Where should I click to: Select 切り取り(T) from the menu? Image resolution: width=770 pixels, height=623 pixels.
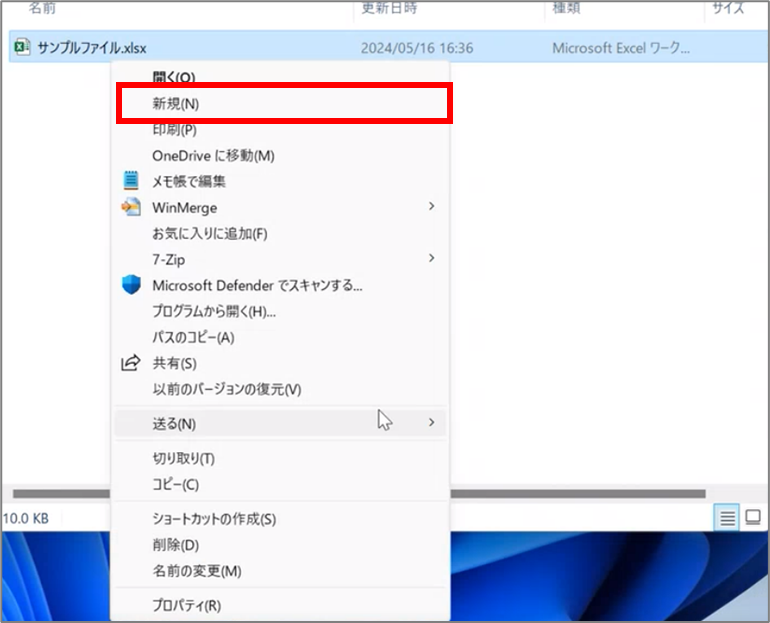coord(280,459)
